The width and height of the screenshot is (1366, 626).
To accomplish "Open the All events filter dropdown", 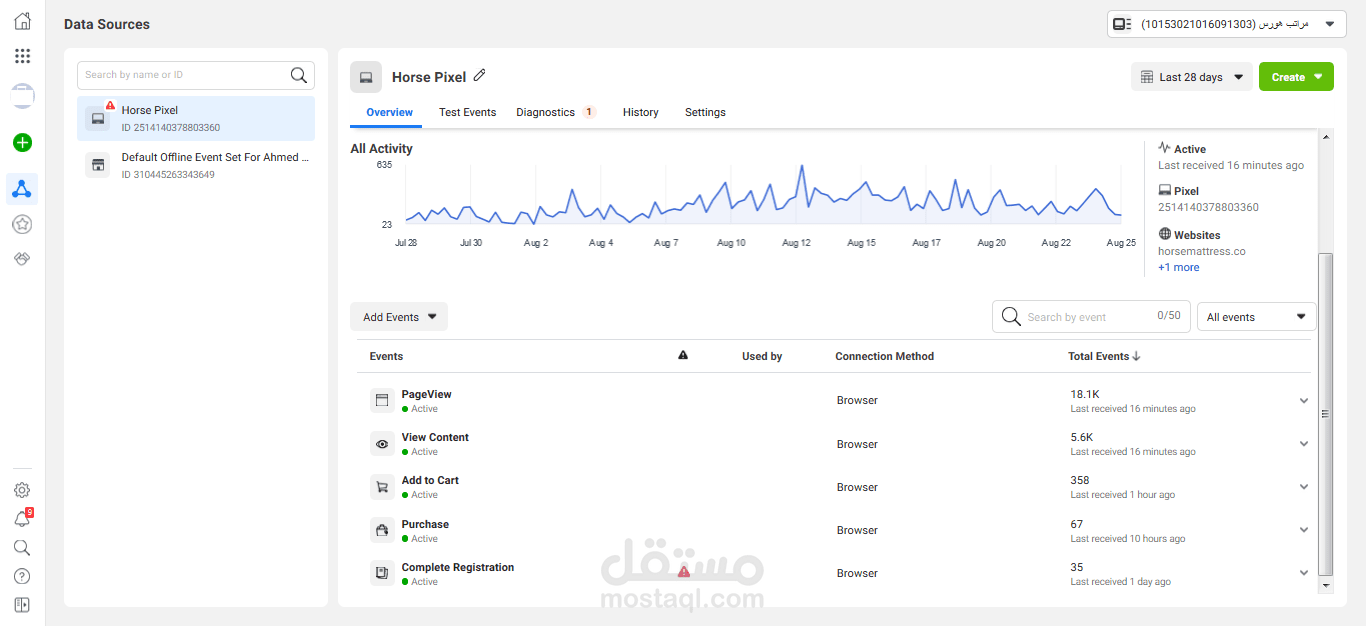I will coord(1257,317).
